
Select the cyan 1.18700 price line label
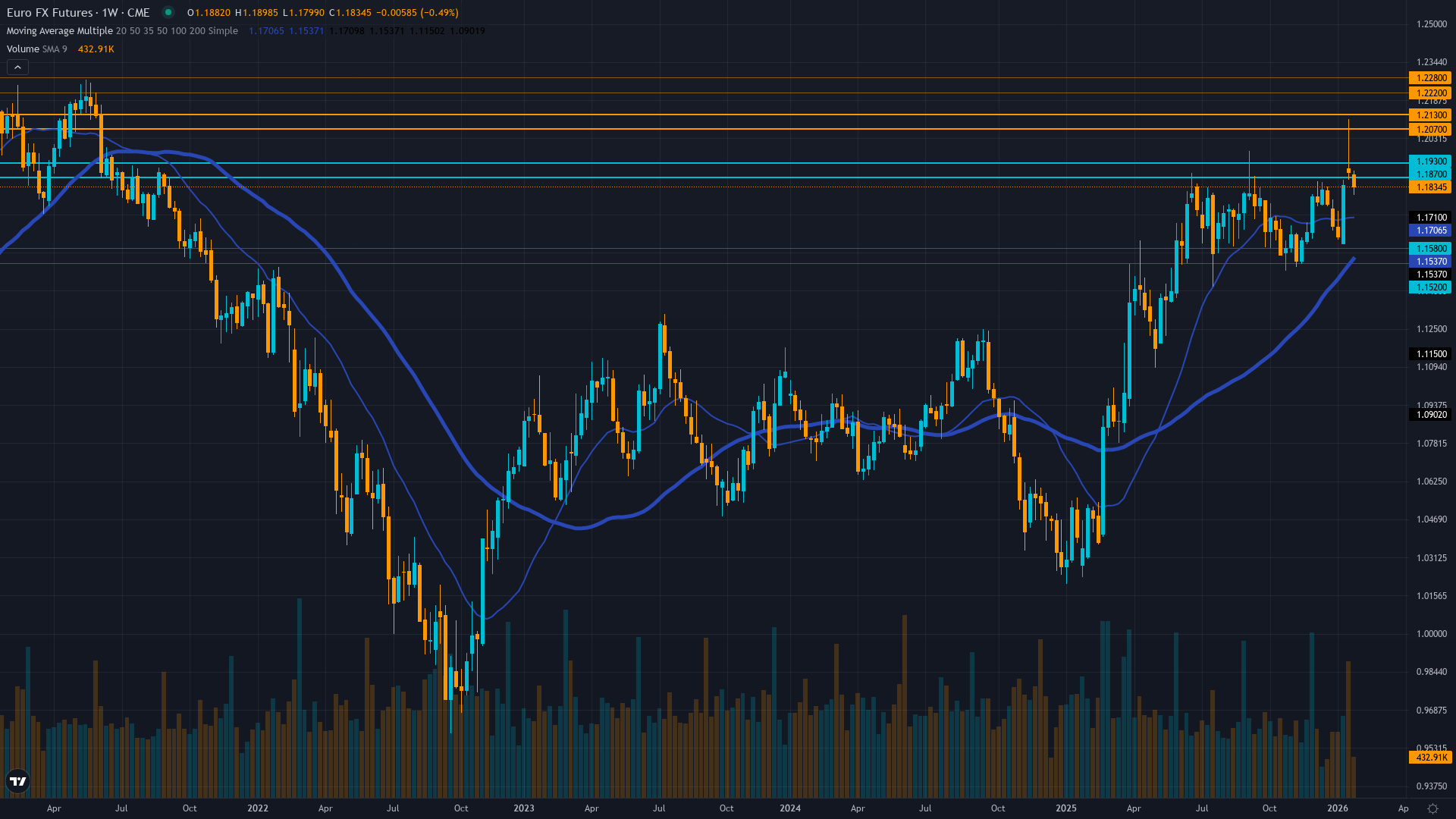click(x=1430, y=174)
